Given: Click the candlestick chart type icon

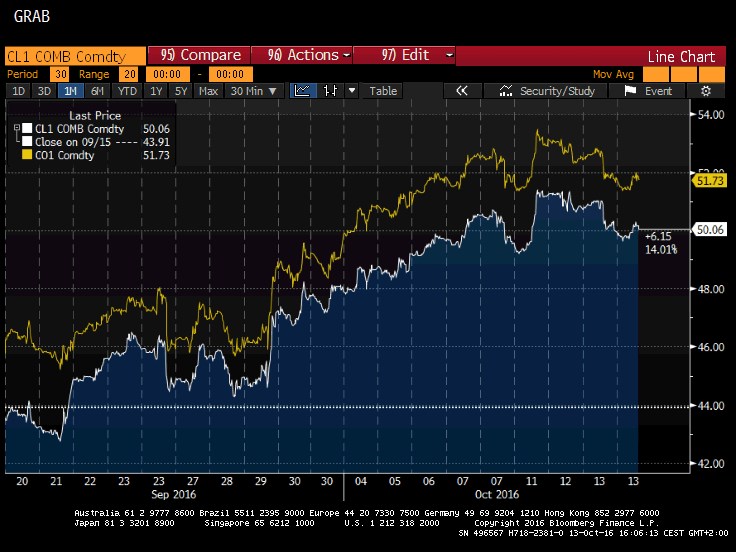Looking at the screenshot, I should coord(331,91).
